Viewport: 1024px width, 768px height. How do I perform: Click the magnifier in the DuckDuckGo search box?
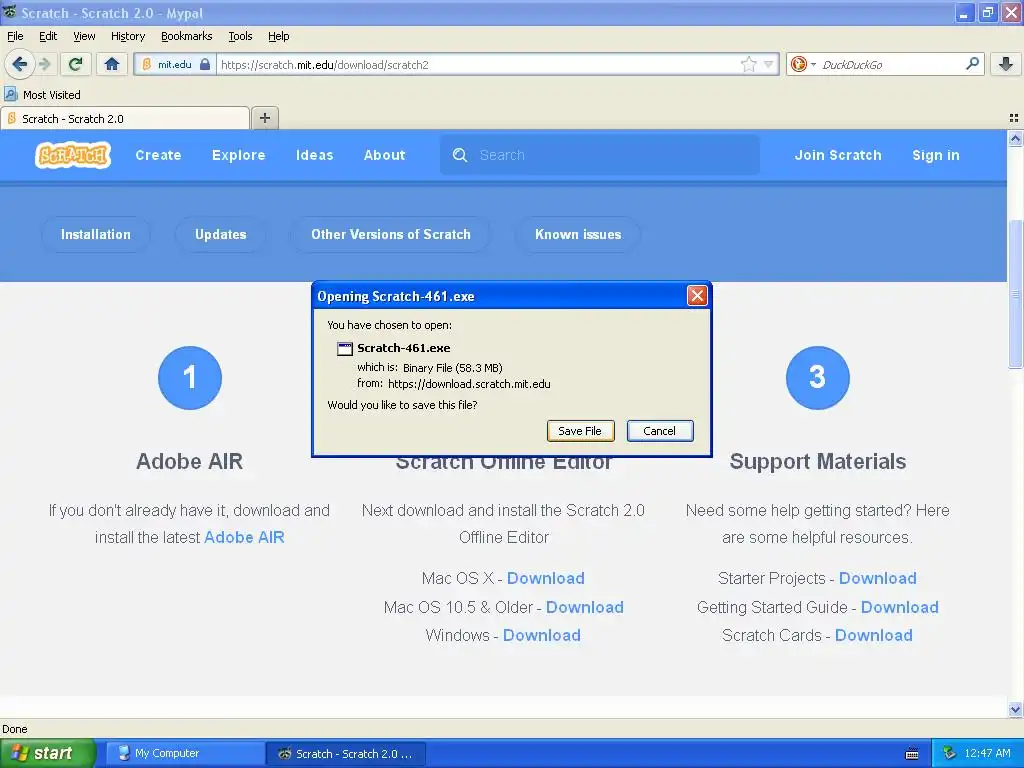pyautogui.click(x=972, y=64)
